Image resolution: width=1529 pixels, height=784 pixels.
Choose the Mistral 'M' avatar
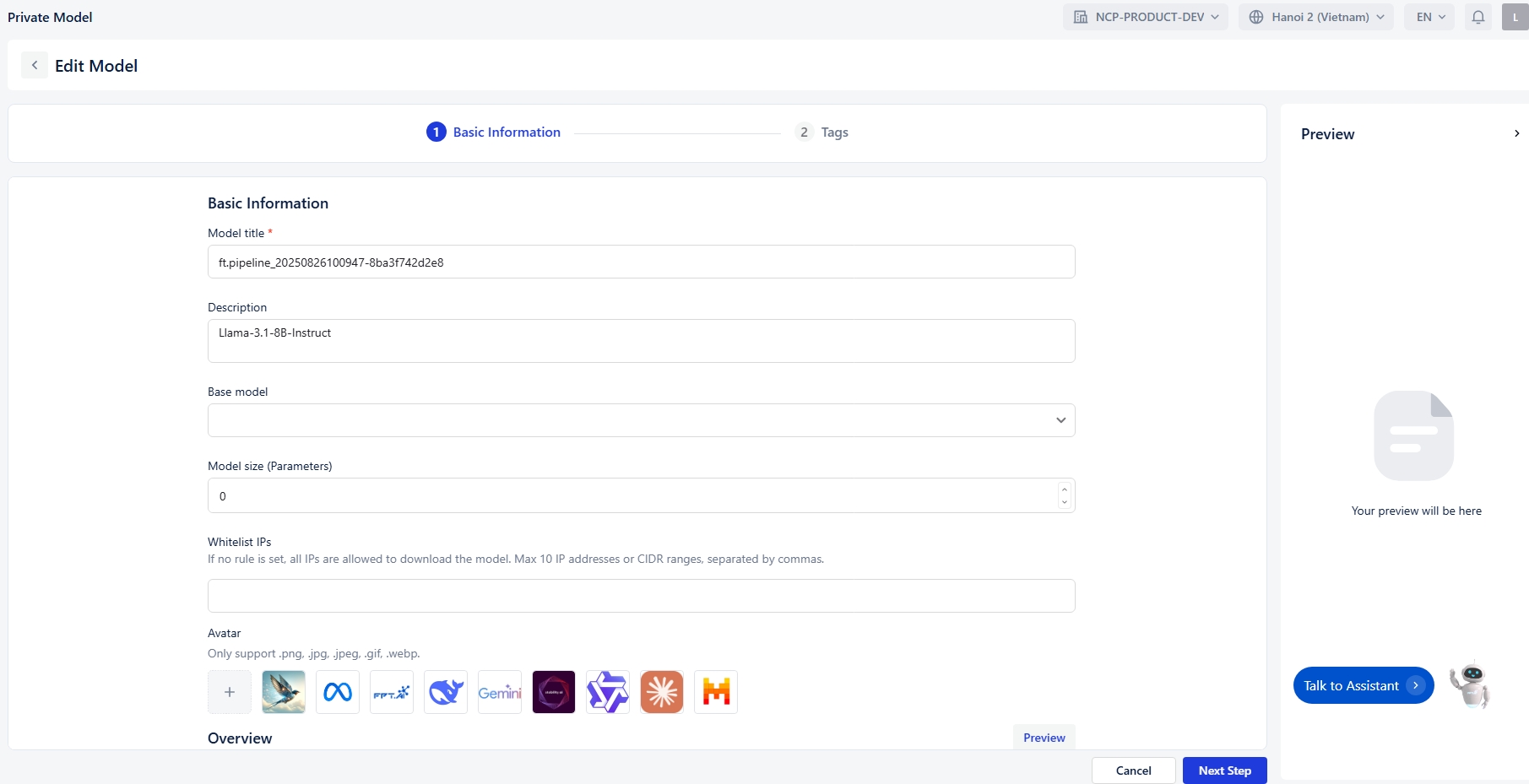(x=716, y=692)
